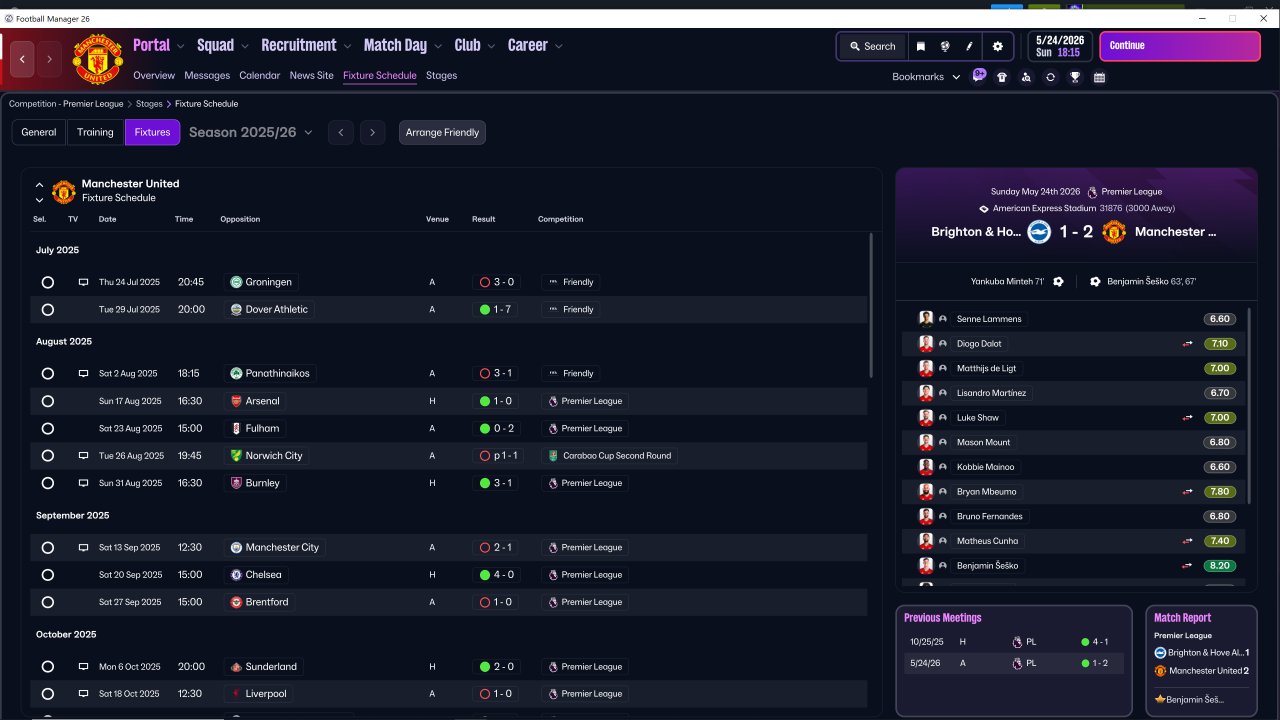Click the Continue button
Screen dimensions: 1280x720
tap(1180, 46)
